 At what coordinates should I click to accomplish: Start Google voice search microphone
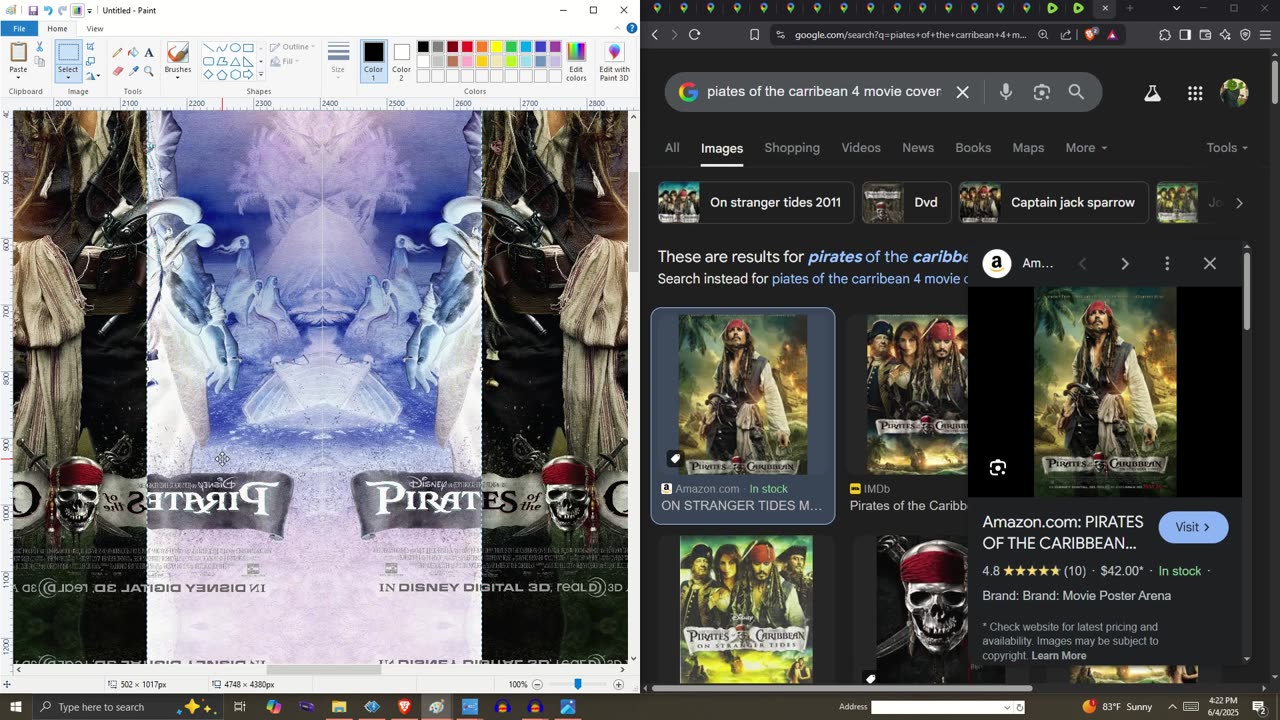point(1006,92)
